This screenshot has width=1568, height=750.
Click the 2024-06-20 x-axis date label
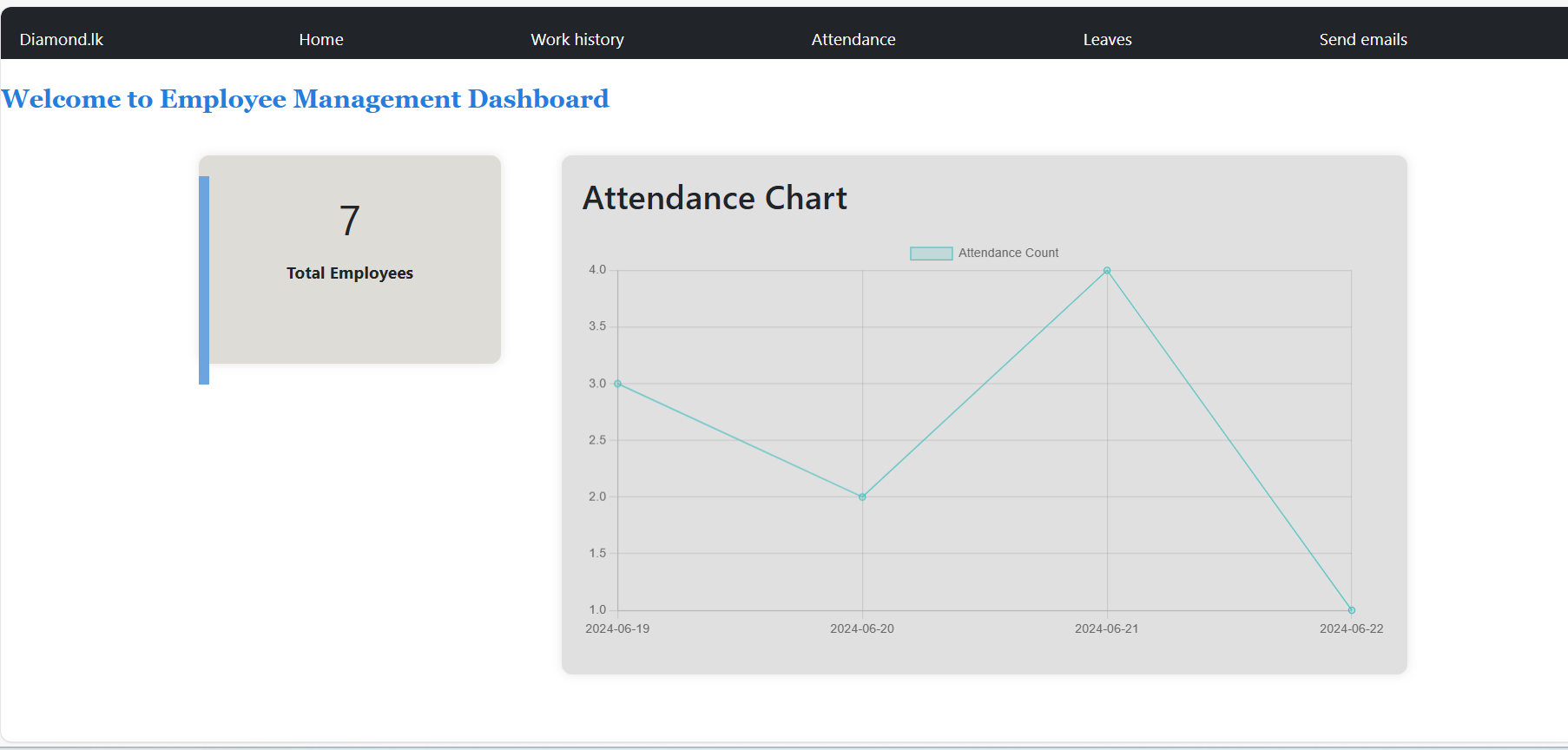tap(862, 629)
